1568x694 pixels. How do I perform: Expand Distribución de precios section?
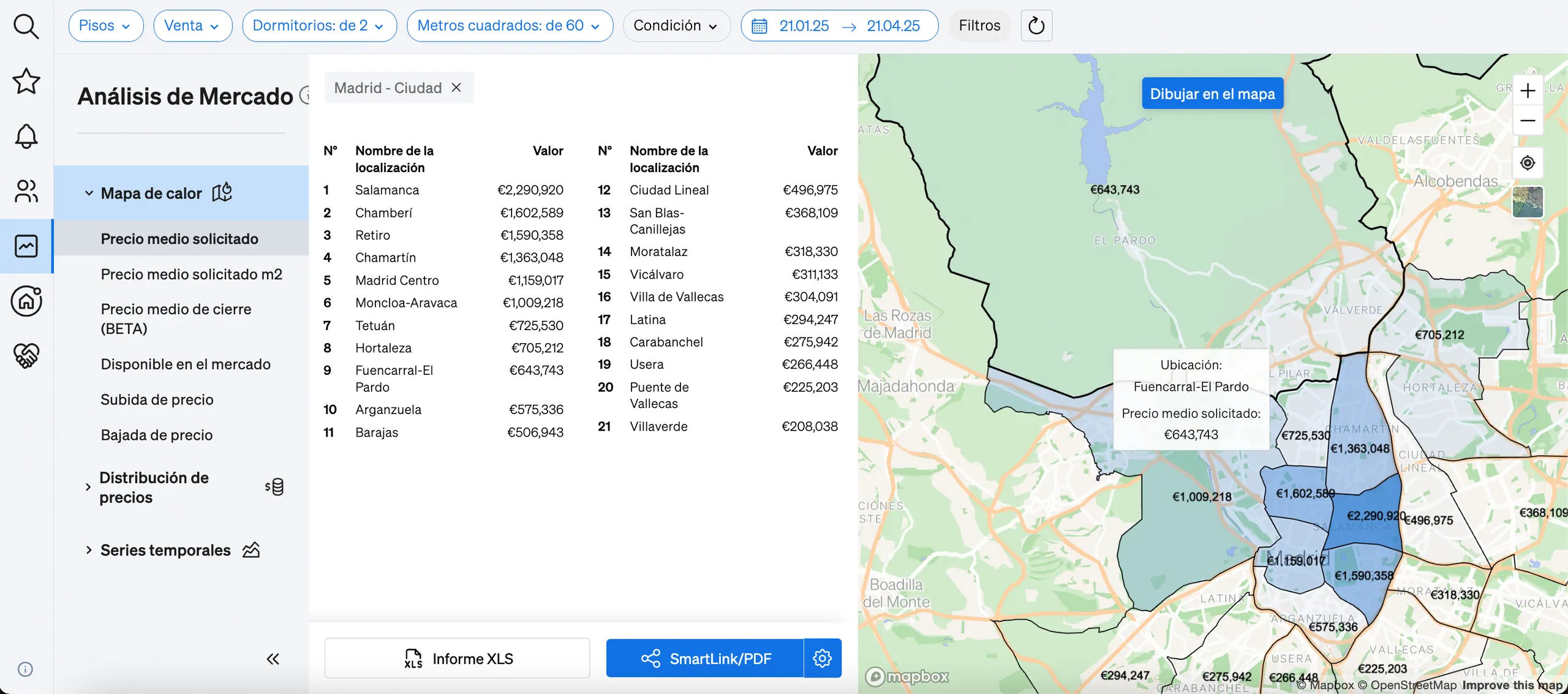181,488
